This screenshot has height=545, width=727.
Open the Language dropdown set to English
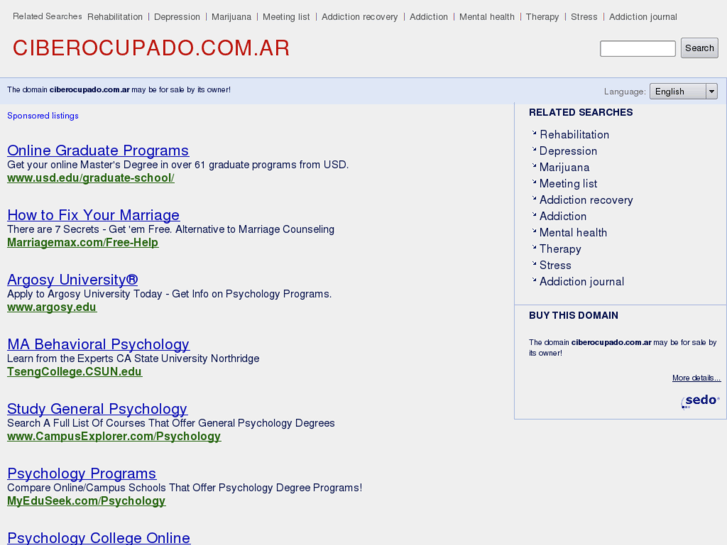[683, 91]
